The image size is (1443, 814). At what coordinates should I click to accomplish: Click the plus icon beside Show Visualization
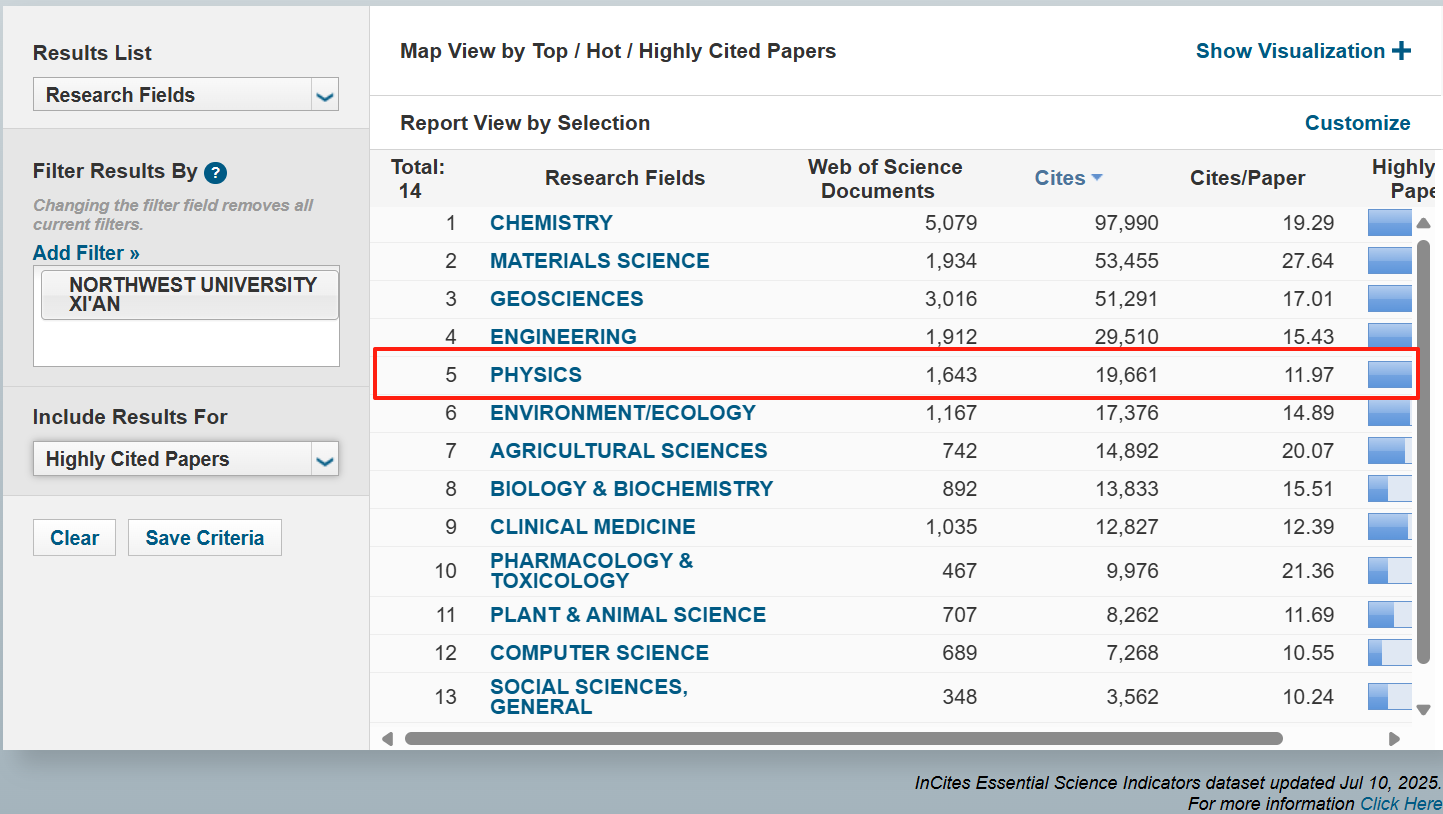click(x=1401, y=51)
